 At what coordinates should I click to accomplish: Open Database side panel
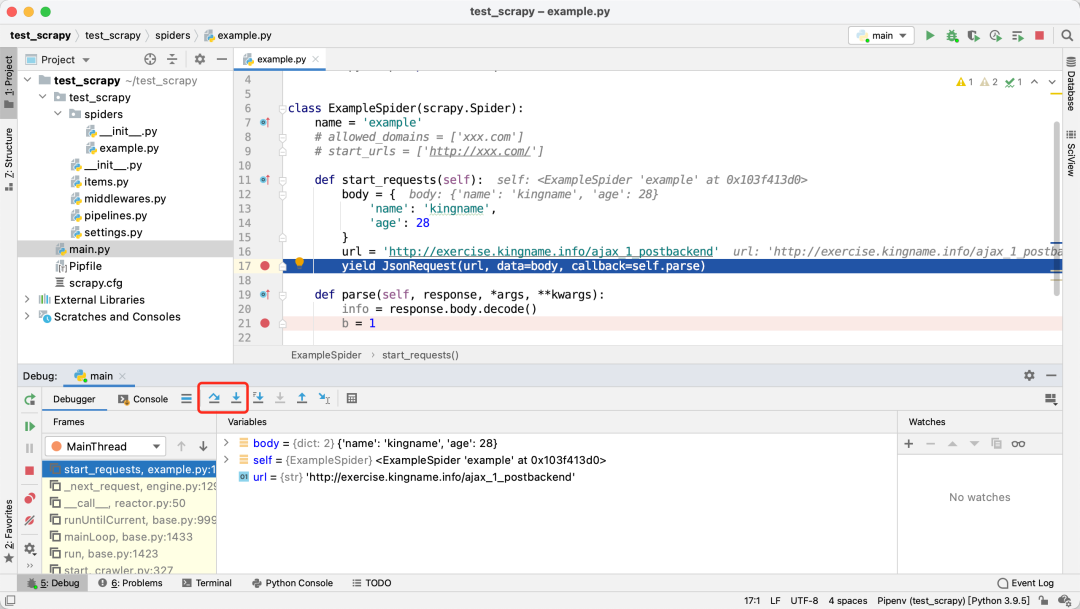click(x=1071, y=84)
